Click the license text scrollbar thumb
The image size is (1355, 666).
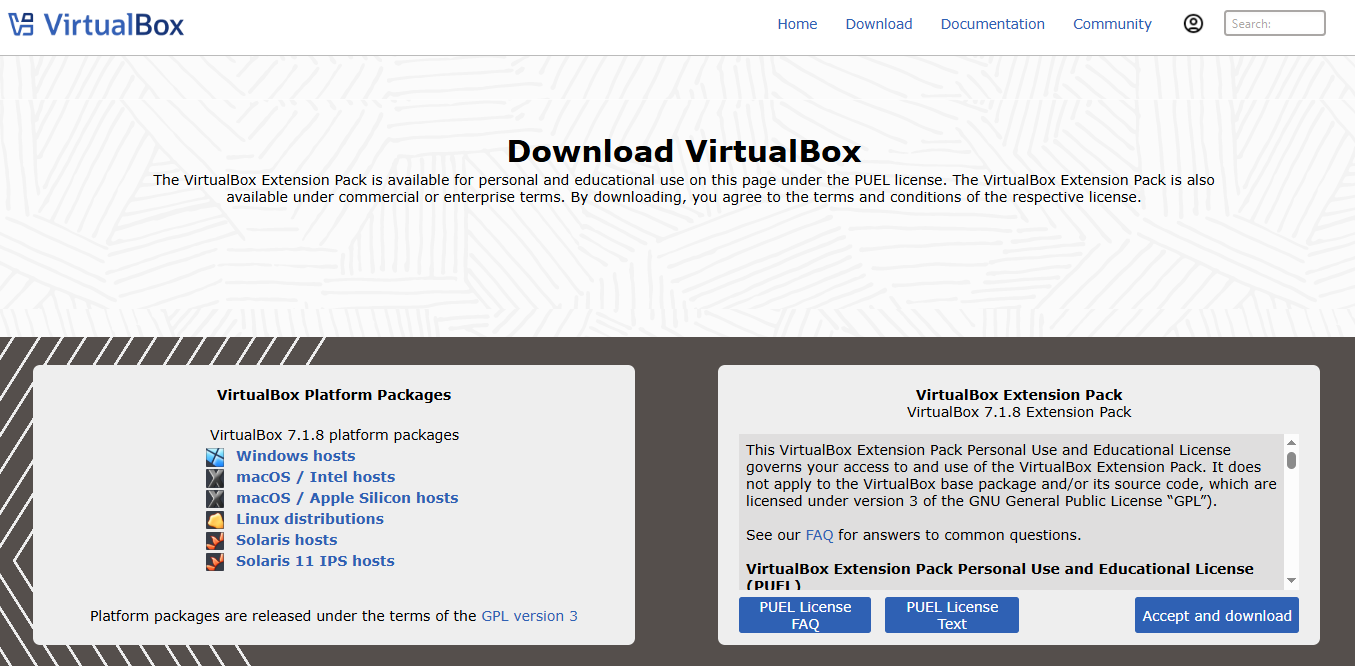point(1291,460)
